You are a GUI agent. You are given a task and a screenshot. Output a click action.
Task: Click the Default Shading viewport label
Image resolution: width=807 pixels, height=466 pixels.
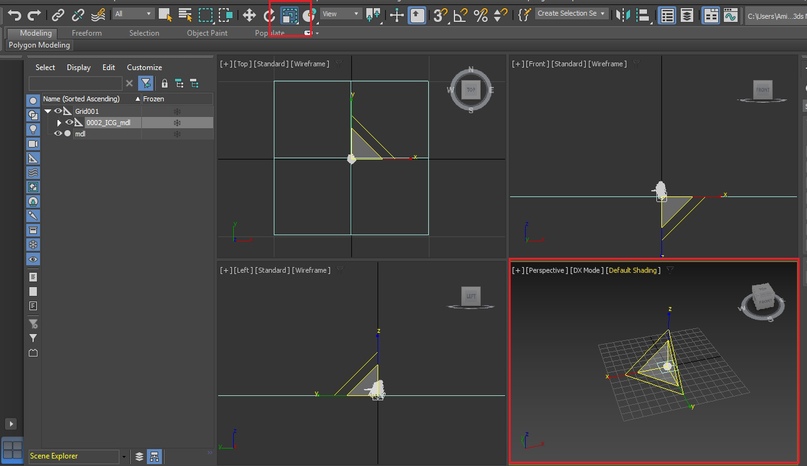coord(631,270)
